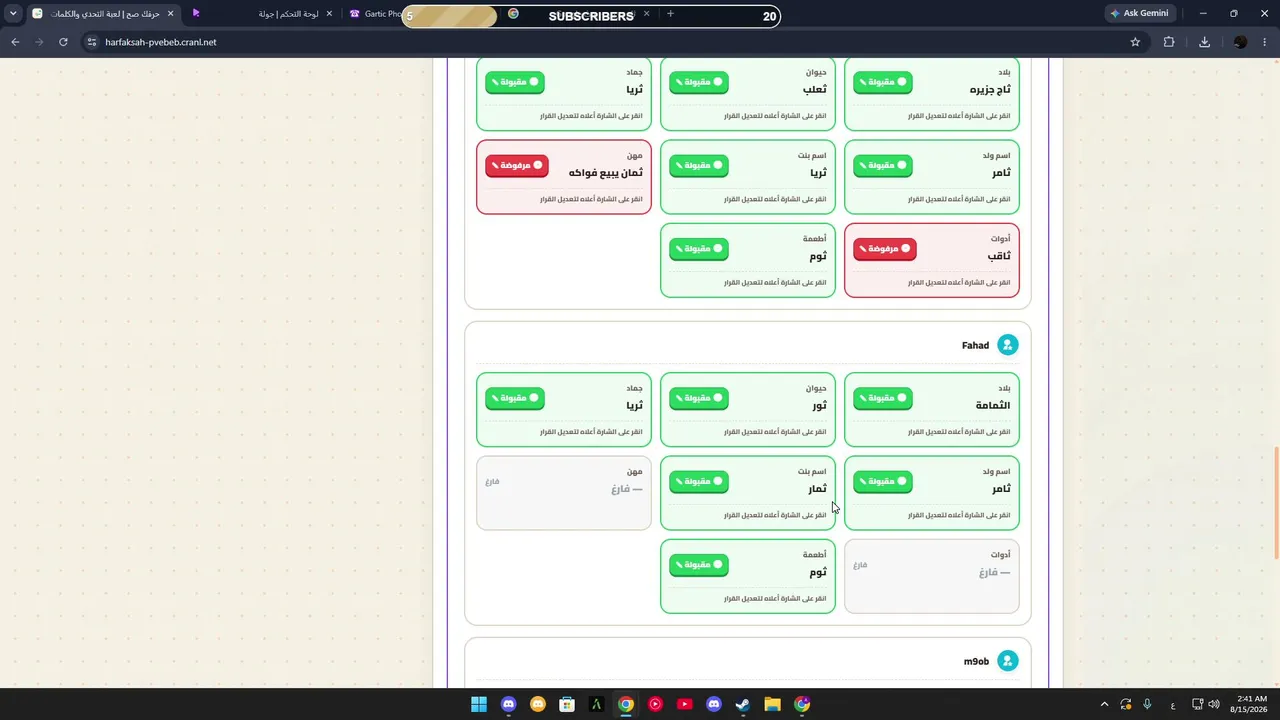Click Fahad's empty مهن answer card
The image size is (1280, 720).
(564, 492)
